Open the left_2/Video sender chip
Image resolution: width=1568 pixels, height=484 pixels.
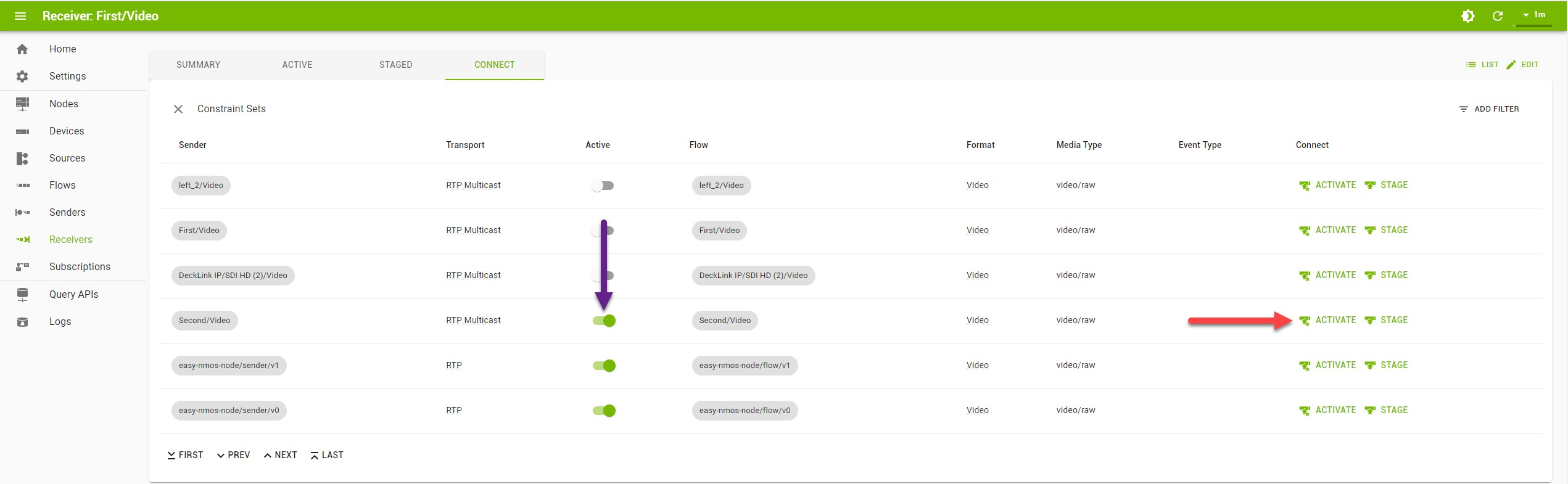(x=201, y=186)
